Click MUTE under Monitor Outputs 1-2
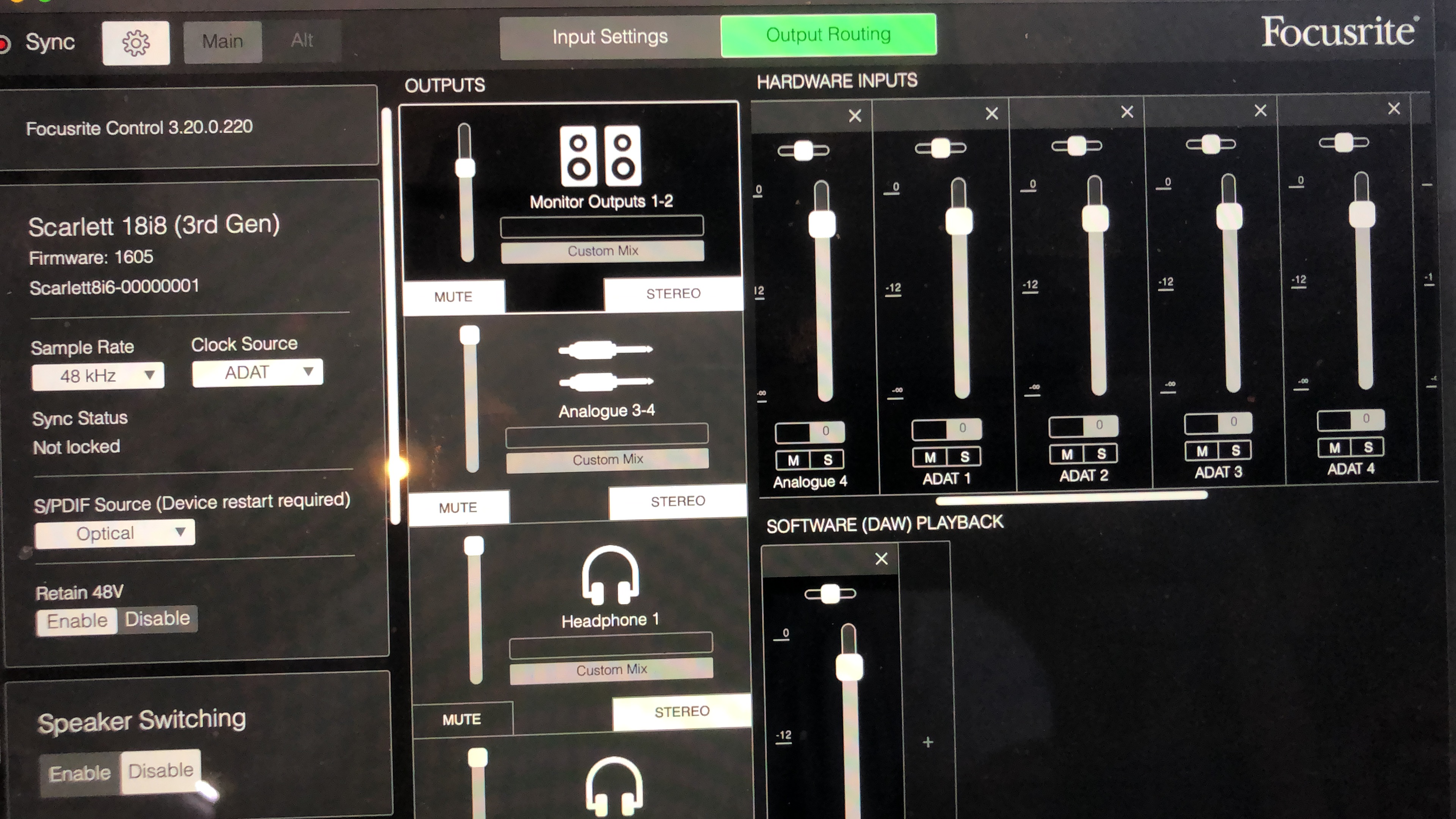Image resolution: width=1456 pixels, height=819 pixels. click(x=453, y=297)
